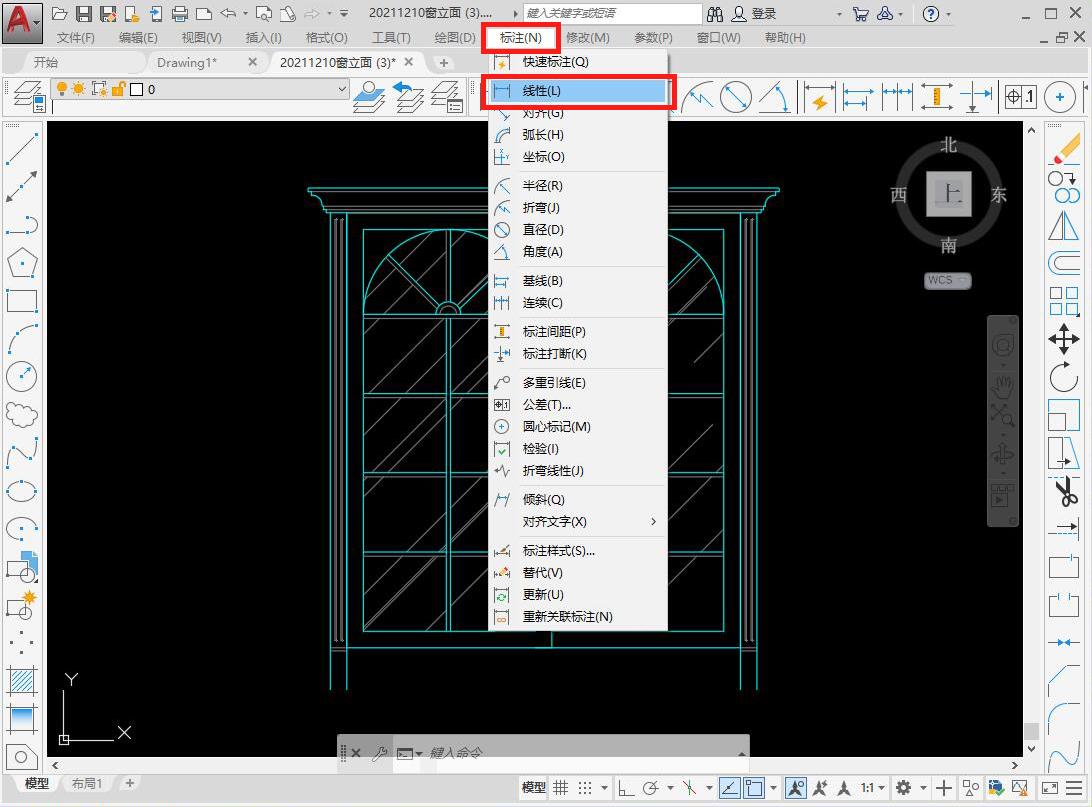Switch to the Layout1 (布局1) tab
Image resolution: width=1092 pixels, height=807 pixels.
click(x=87, y=783)
